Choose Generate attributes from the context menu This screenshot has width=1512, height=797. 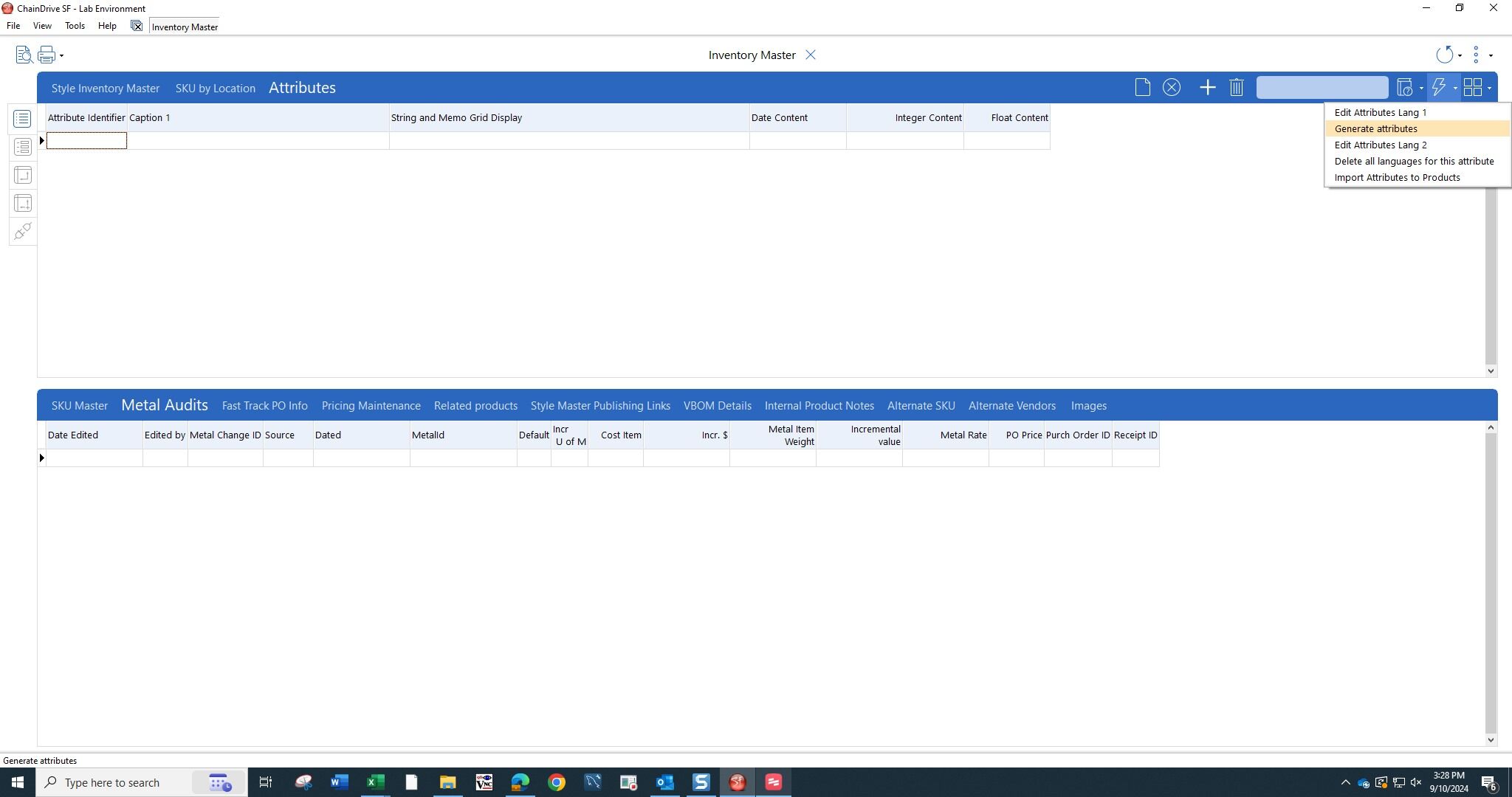coord(1375,128)
